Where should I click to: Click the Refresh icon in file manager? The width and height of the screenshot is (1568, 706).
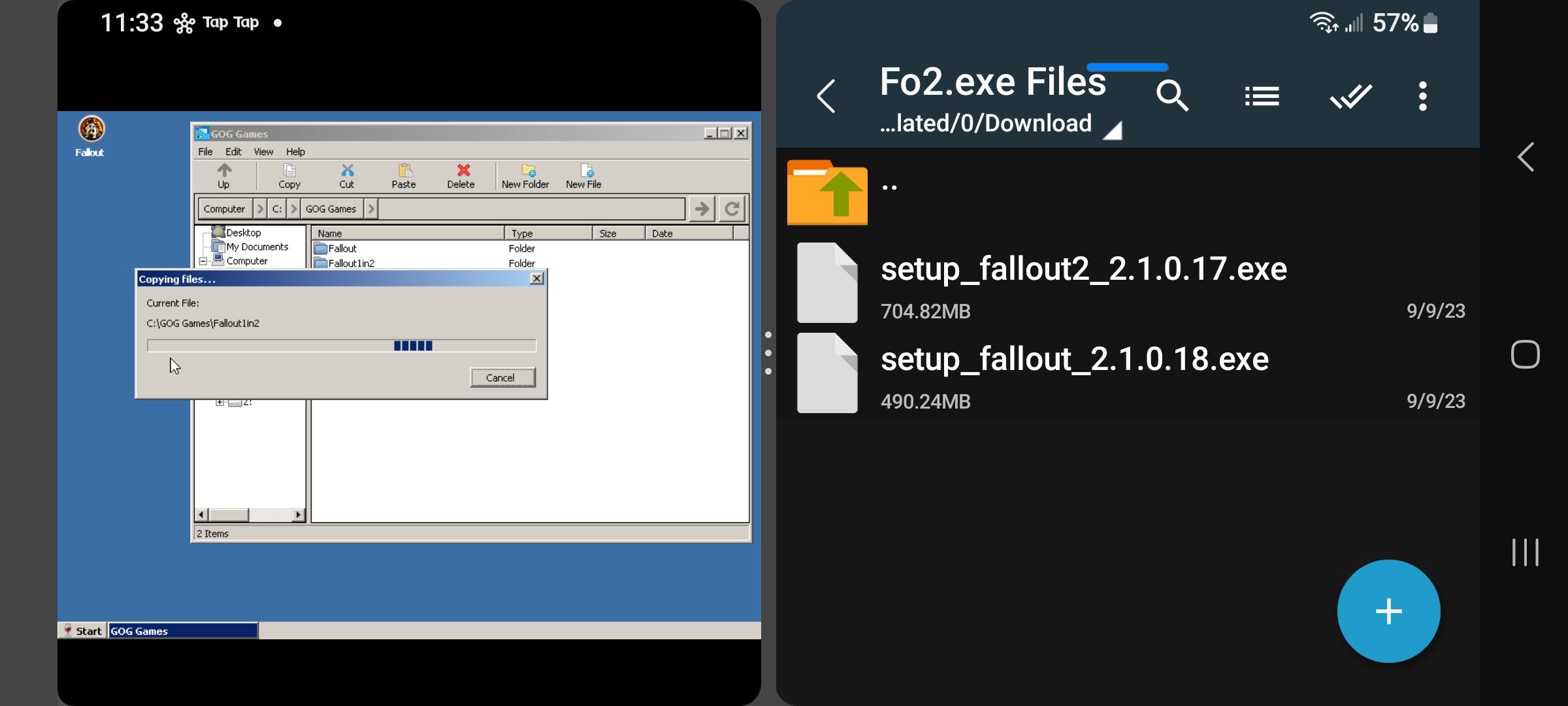[x=732, y=209]
